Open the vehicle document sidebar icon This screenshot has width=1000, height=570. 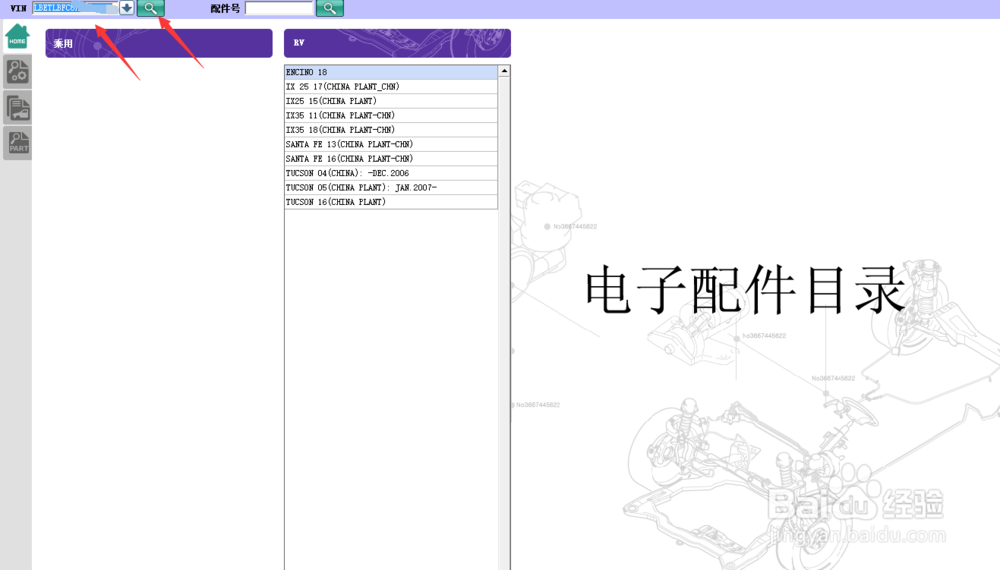pyautogui.click(x=17, y=107)
